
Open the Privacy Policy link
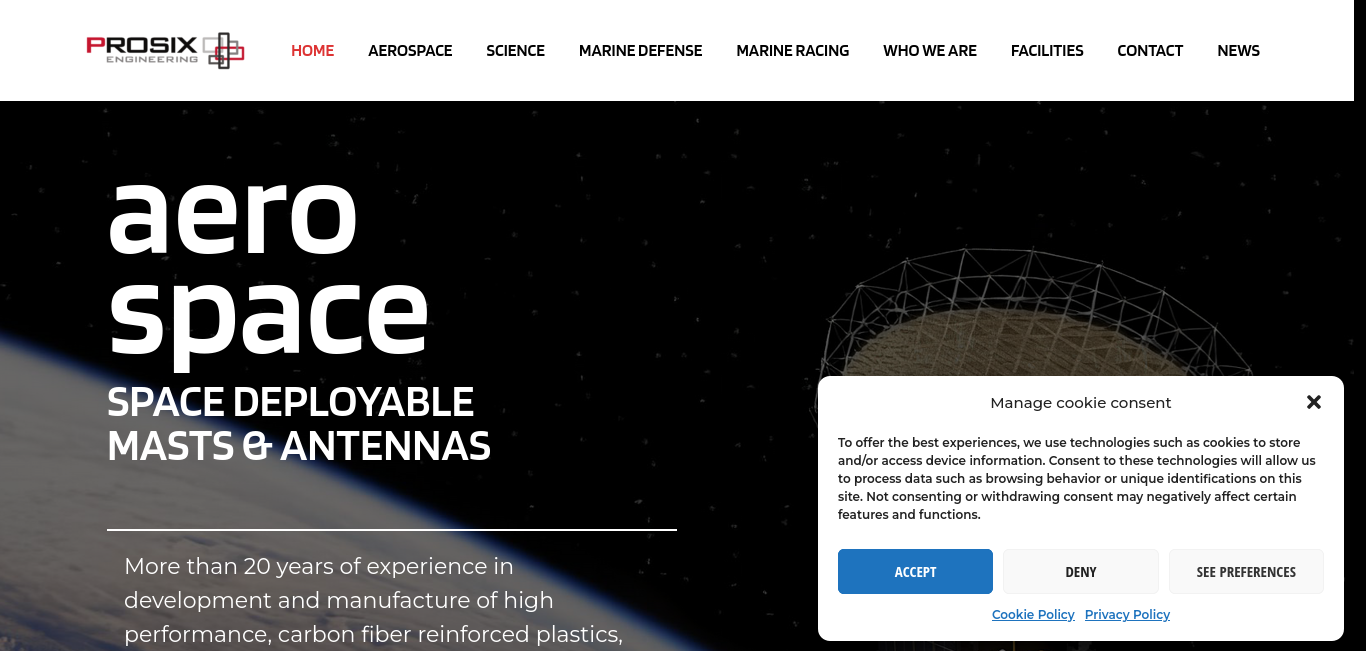(1127, 615)
